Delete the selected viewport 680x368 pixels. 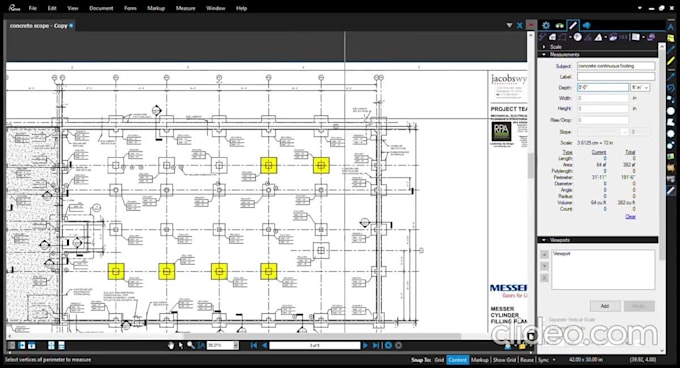pyautogui.click(x=545, y=277)
